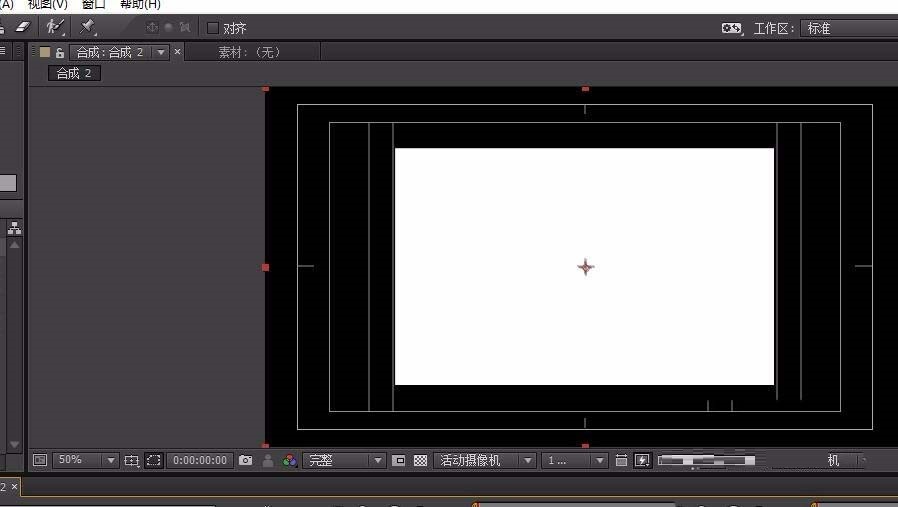Toggle mask and shape path visibility

click(153, 461)
